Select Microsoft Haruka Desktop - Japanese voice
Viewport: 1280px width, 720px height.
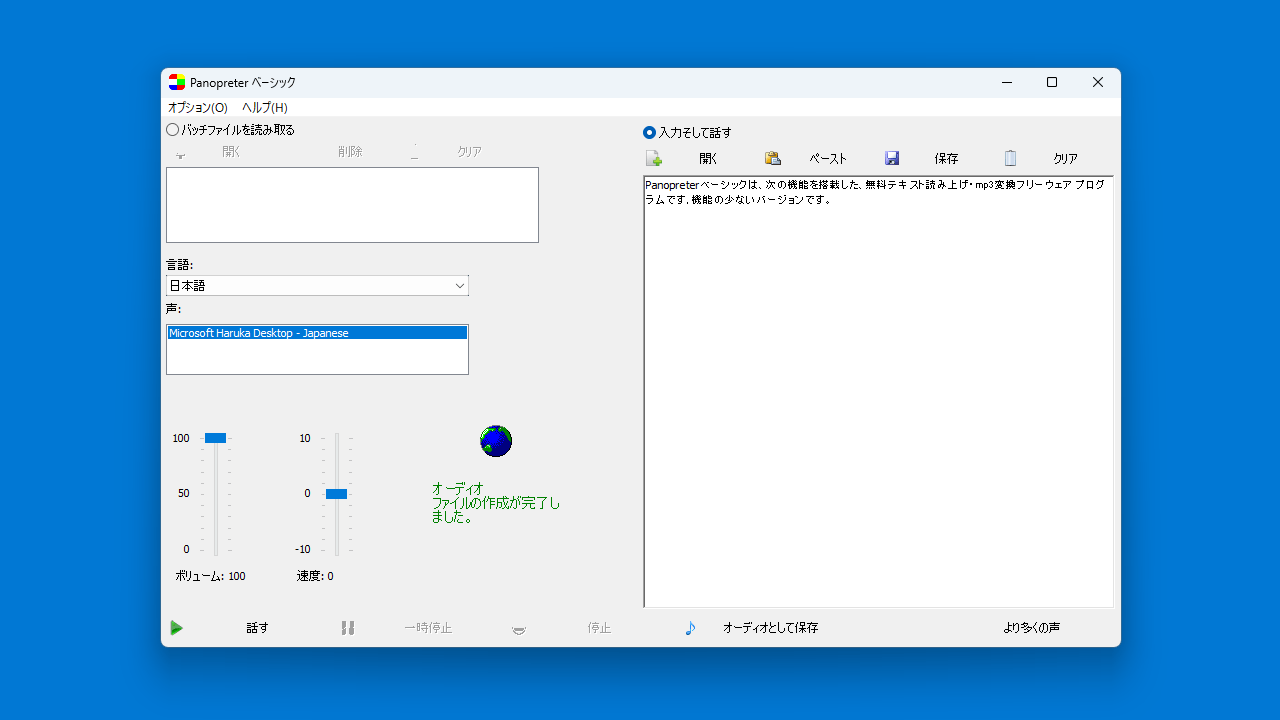[317, 333]
